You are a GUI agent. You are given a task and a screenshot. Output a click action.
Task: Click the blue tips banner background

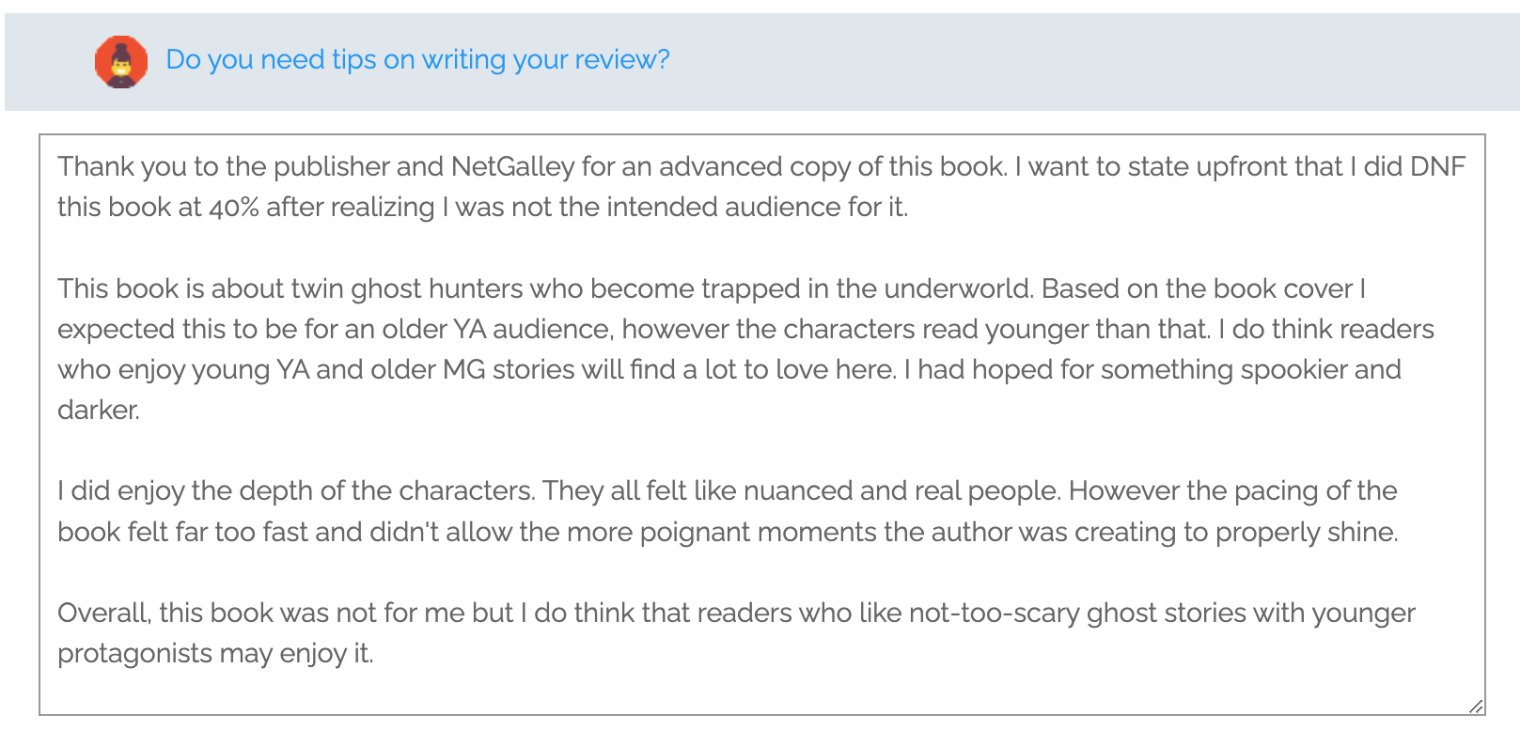click(x=1100, y=61)
